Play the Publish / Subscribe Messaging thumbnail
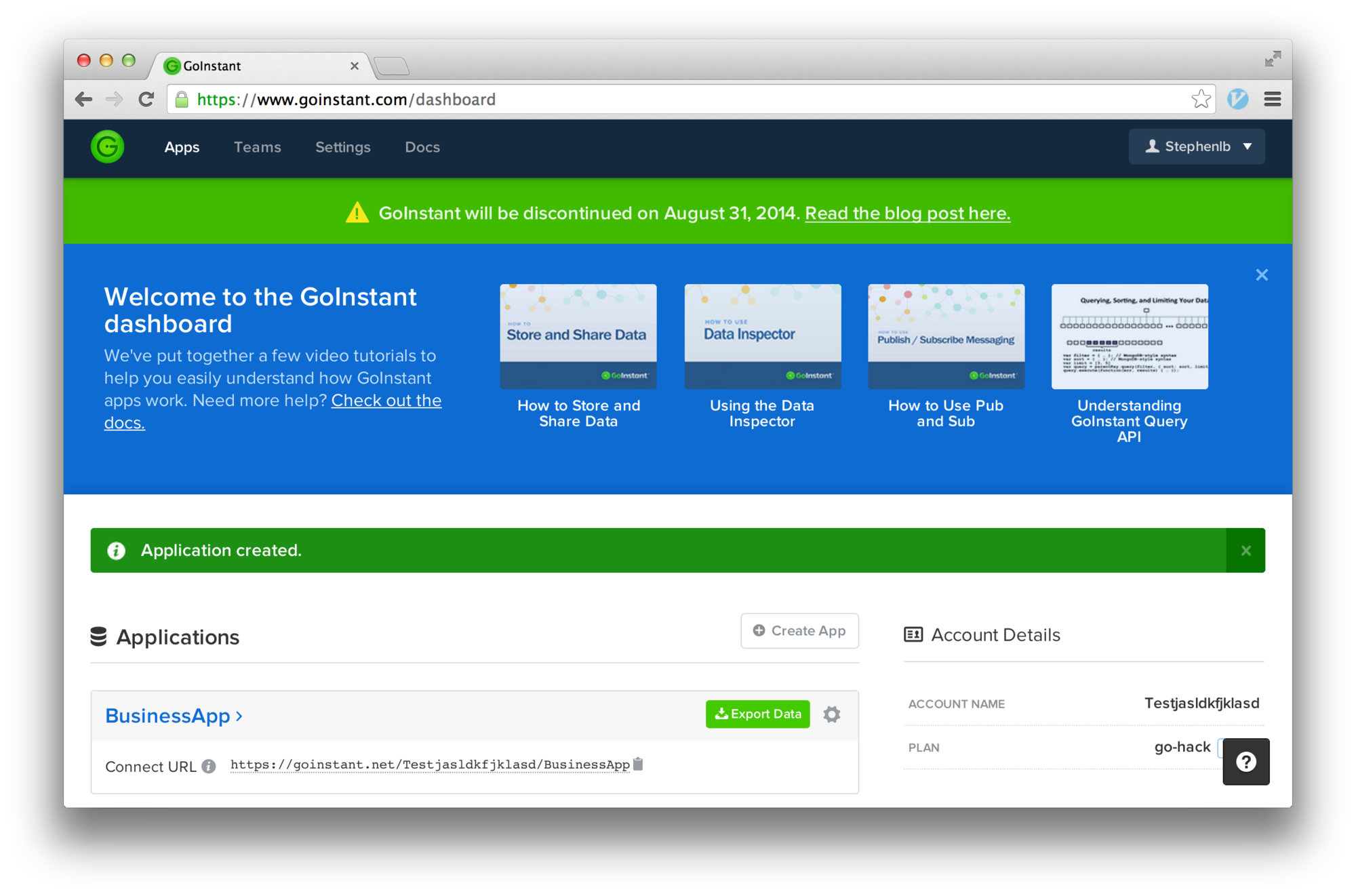This screenshot has height=896, width=1356. click(x=946, y=336)
